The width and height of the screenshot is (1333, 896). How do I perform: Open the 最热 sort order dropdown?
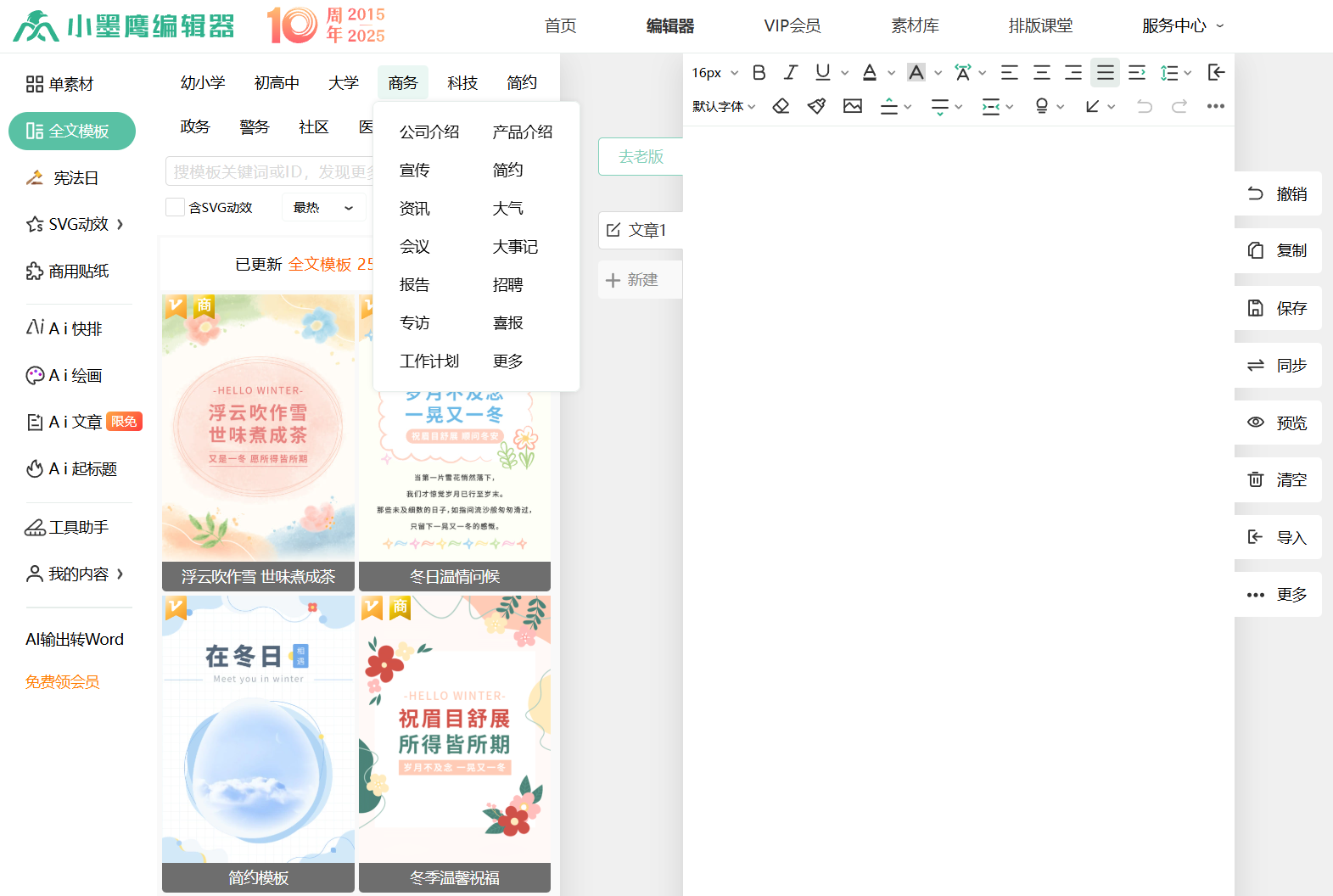tap(323, 207)
